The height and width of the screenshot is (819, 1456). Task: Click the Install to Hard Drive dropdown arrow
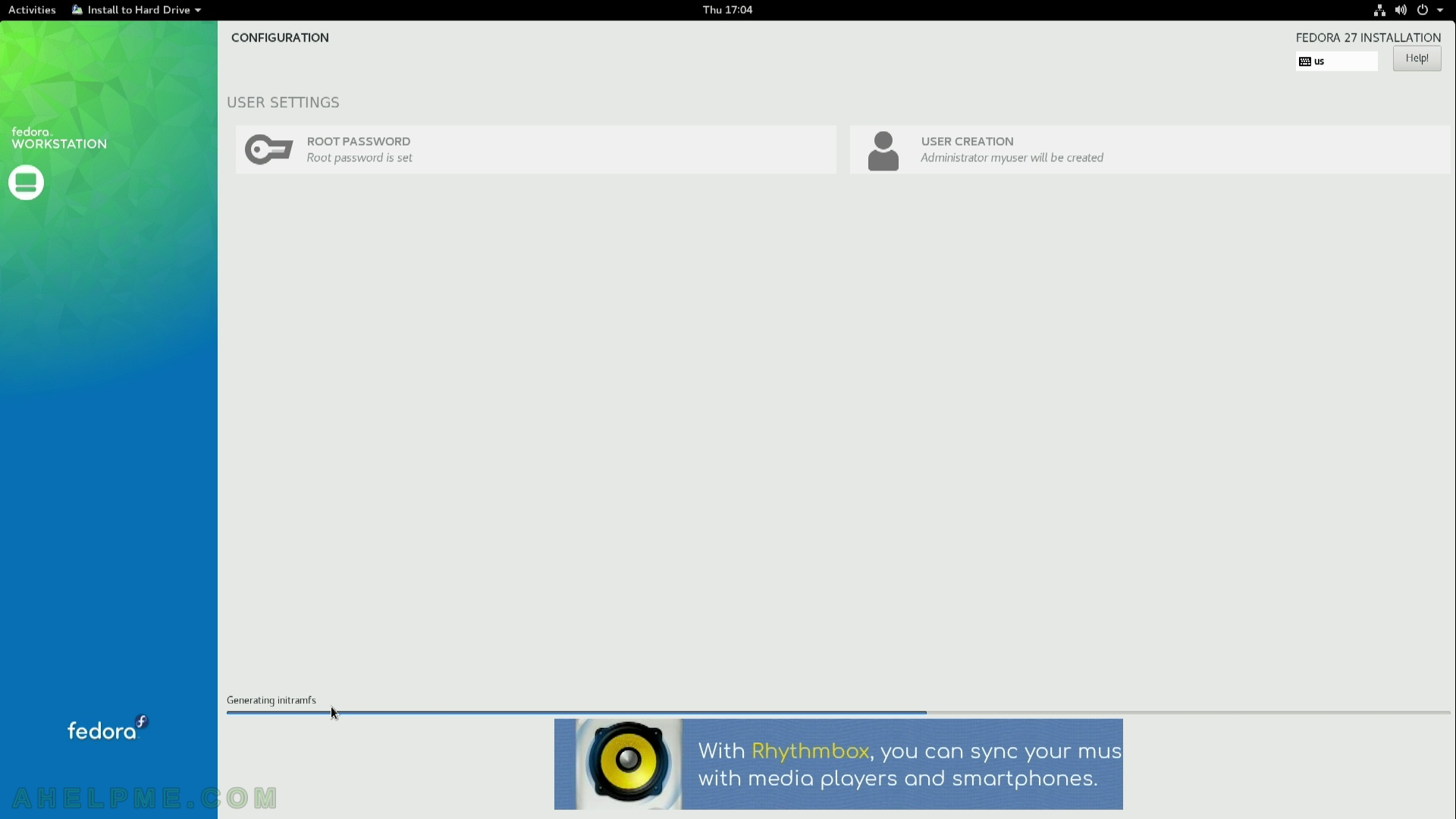click(197, 9)
